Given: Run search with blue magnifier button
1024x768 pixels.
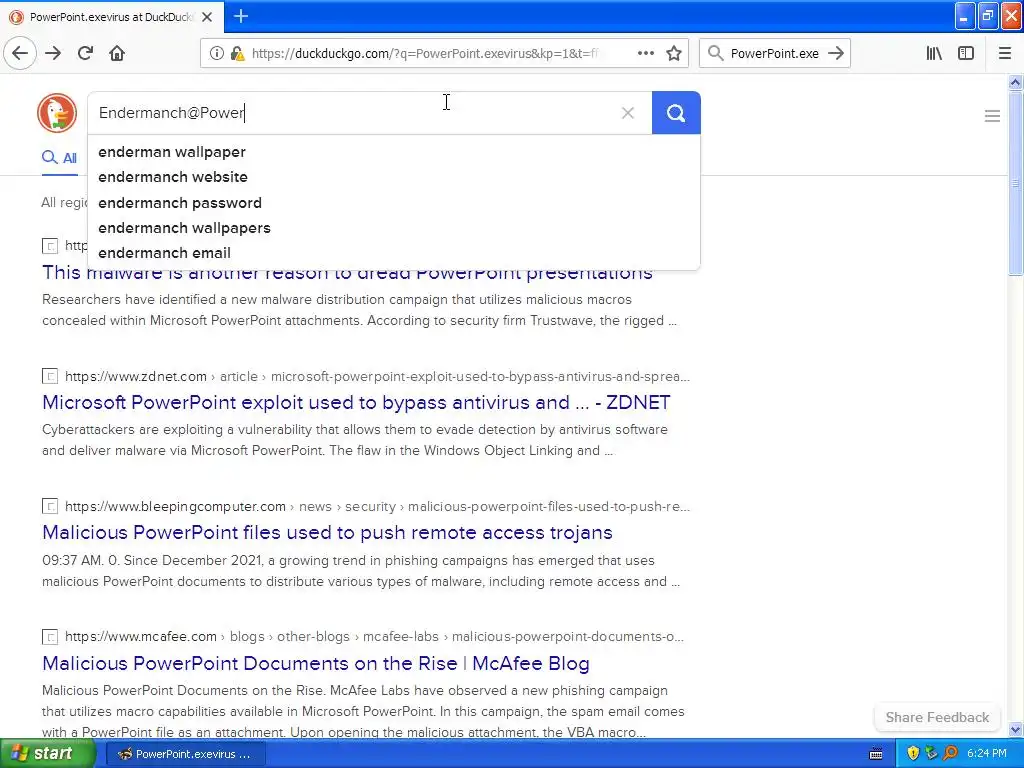Looking at the screenshot, I should [x=676, y=113].
